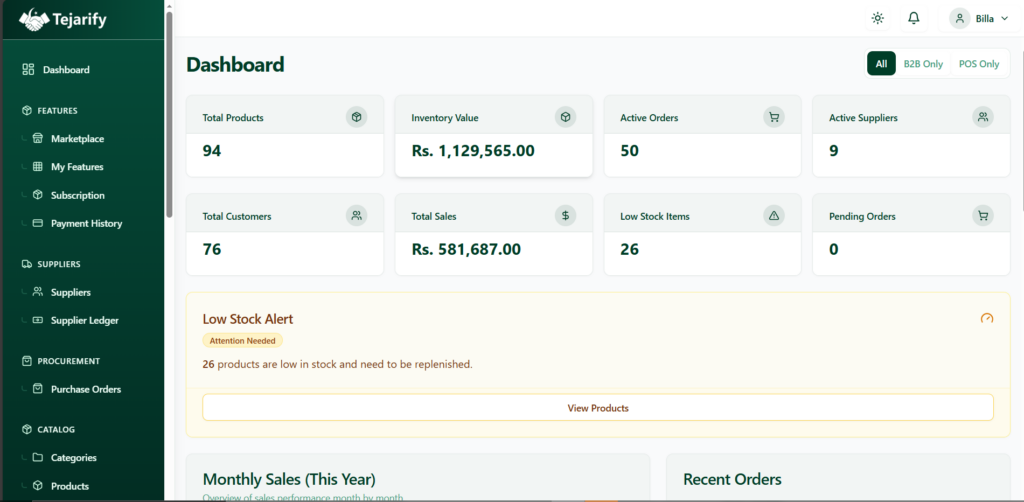Screen dimensions: 1024x502
Task: Open Marketplace in the sidebar
Action: (77, 139)
